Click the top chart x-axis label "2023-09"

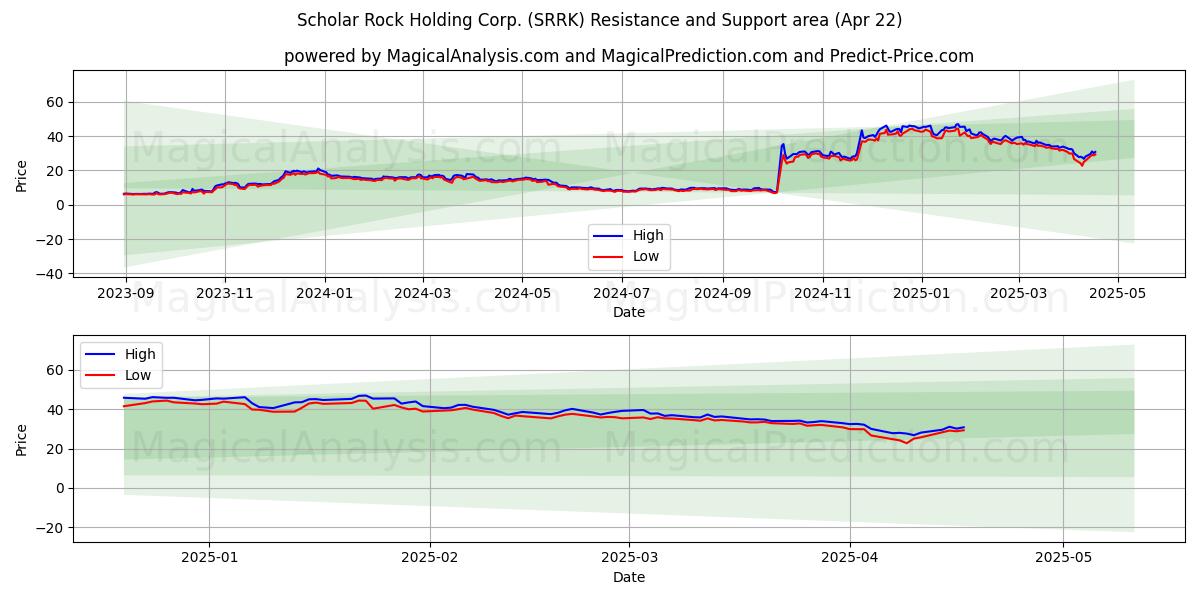click(125, 296)
